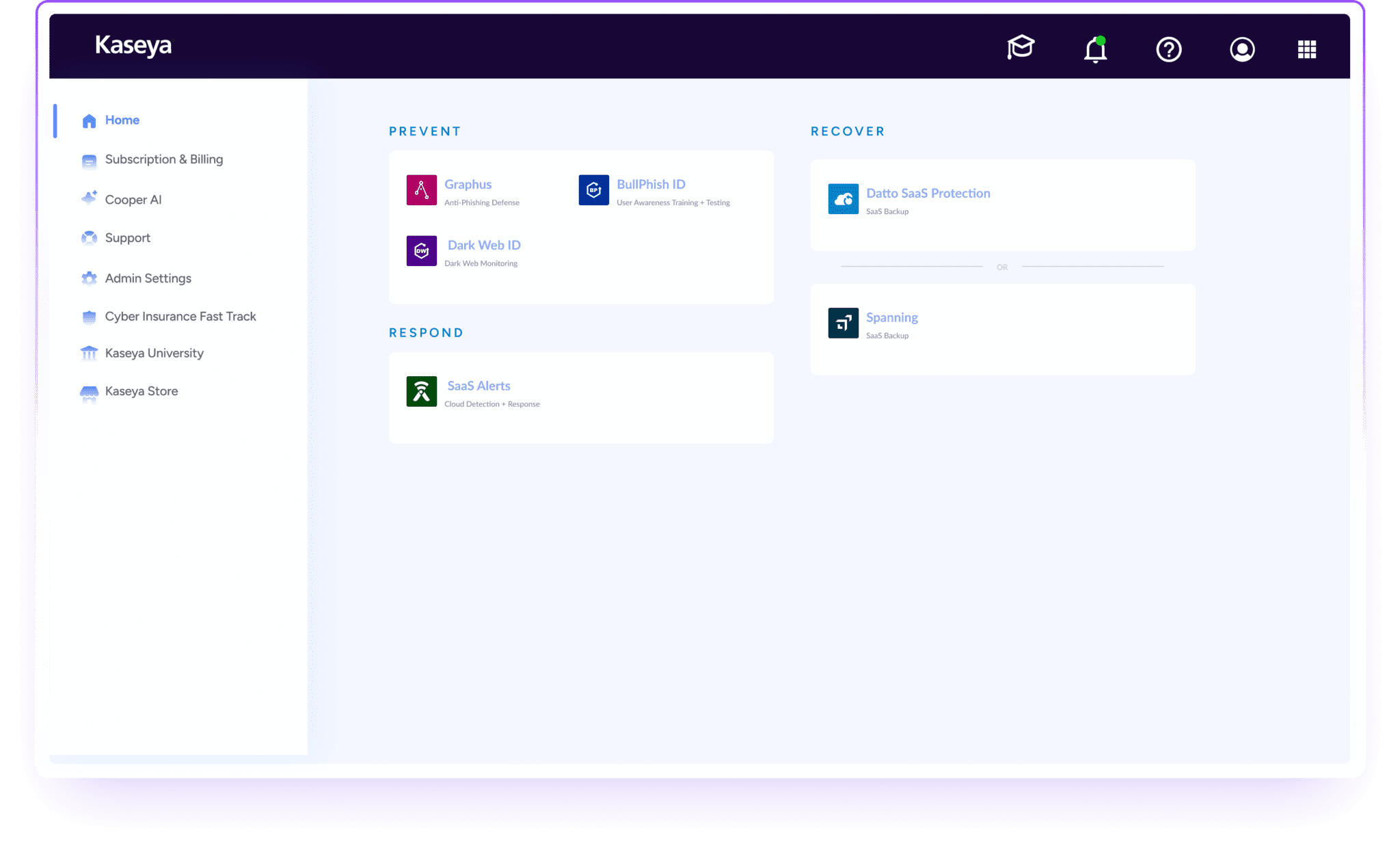Click the help question mark icon

pyautogui.click(x=1168, y=49)
